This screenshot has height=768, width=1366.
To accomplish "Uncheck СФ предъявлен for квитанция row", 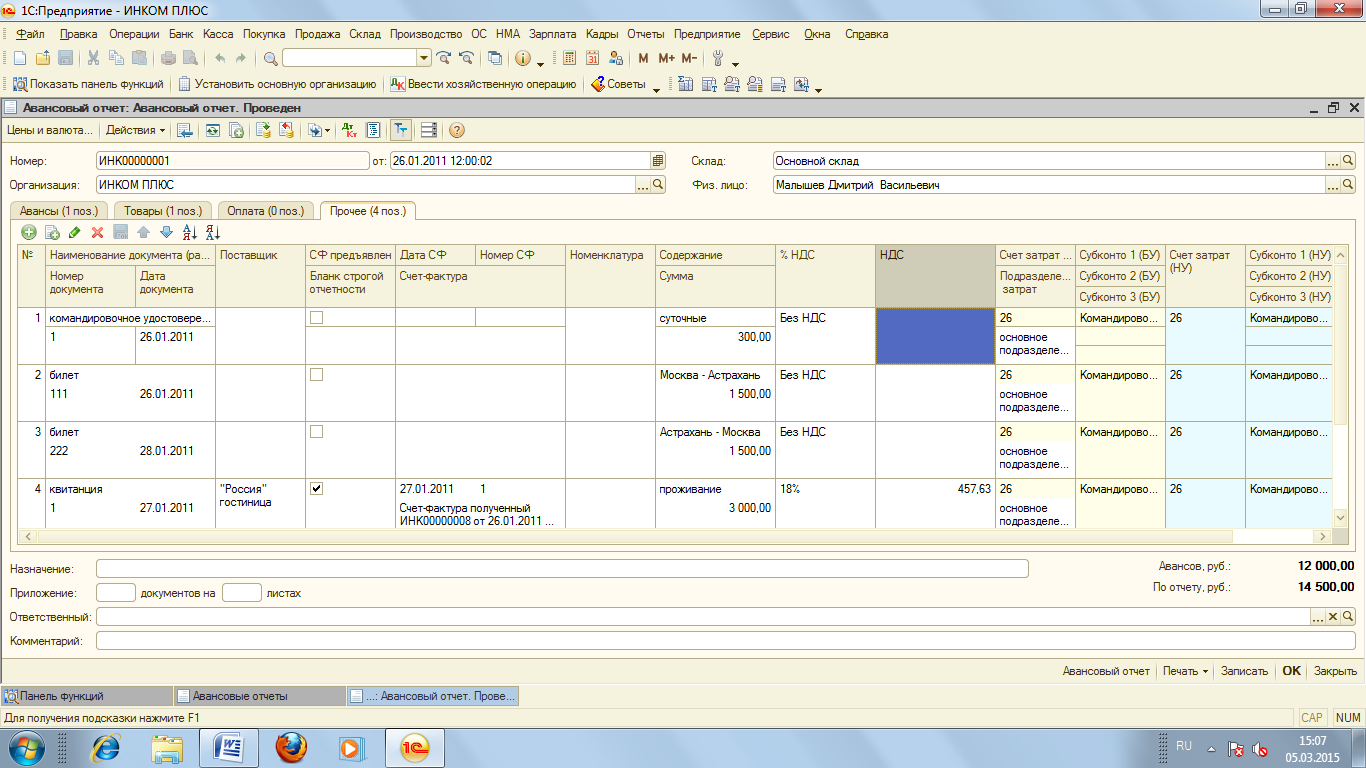I will 316,489.
